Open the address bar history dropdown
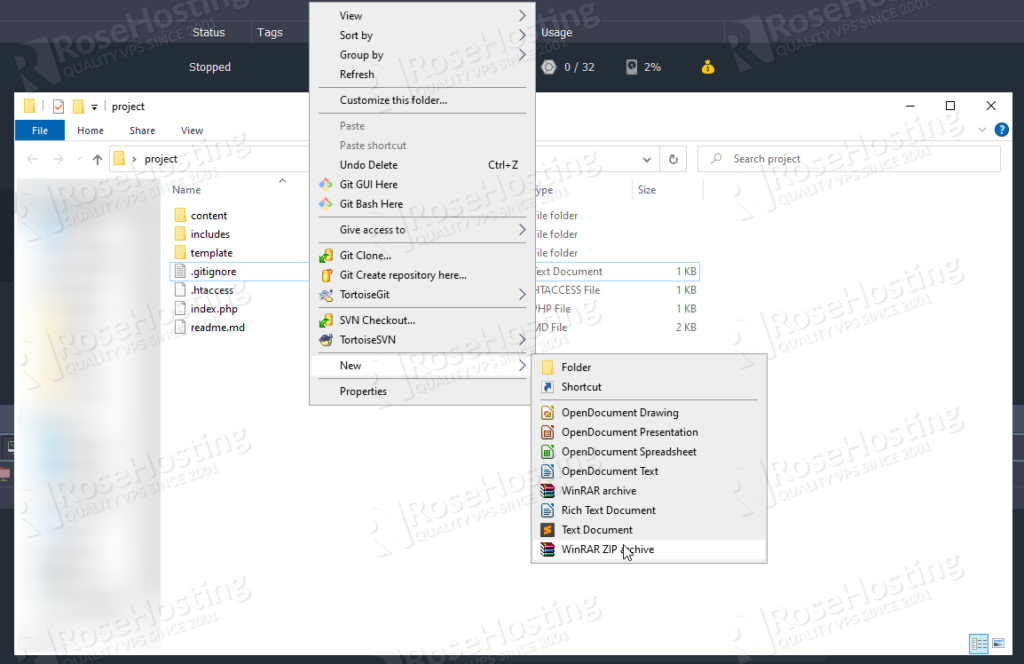 click(647, 159)
